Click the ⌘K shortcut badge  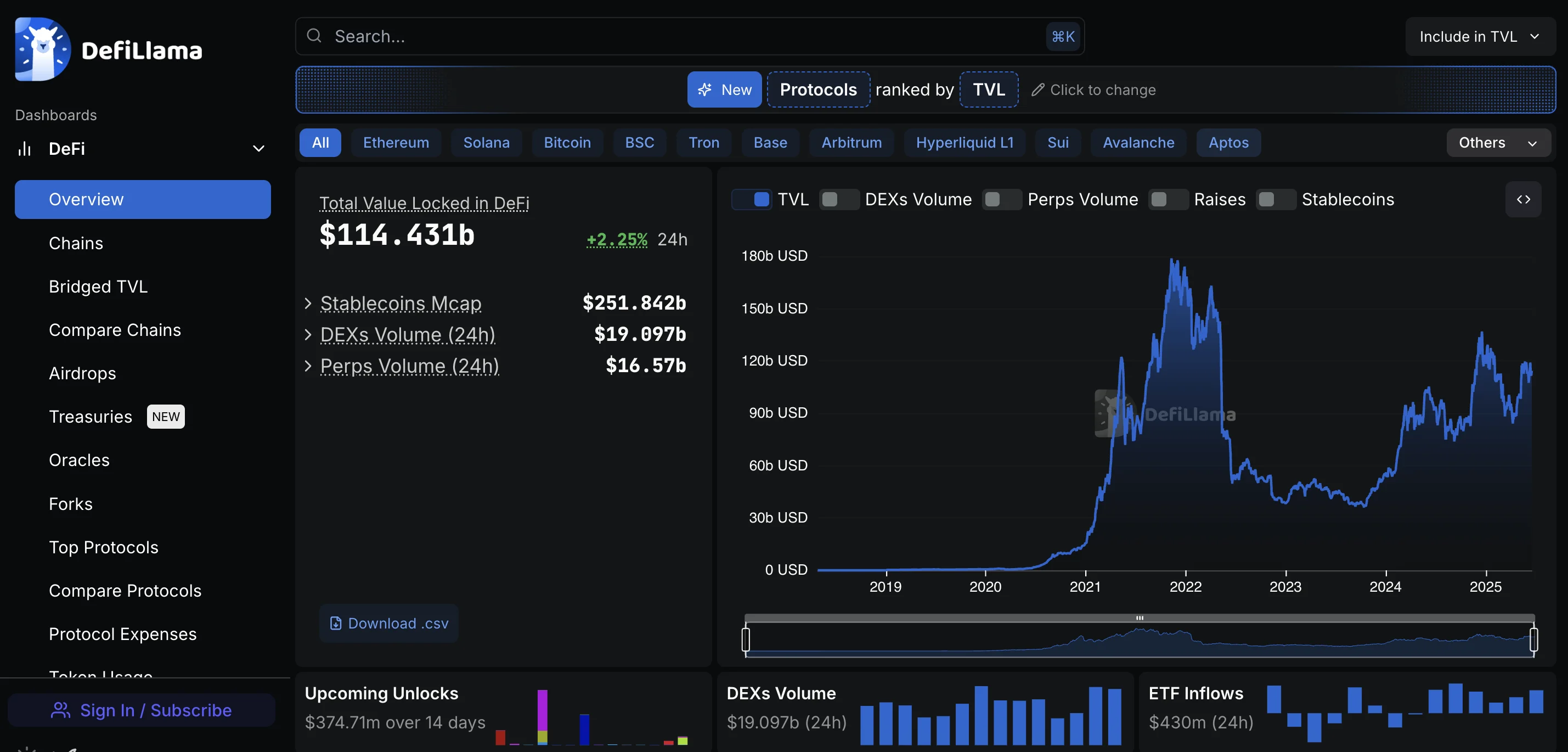(1063, 37)
